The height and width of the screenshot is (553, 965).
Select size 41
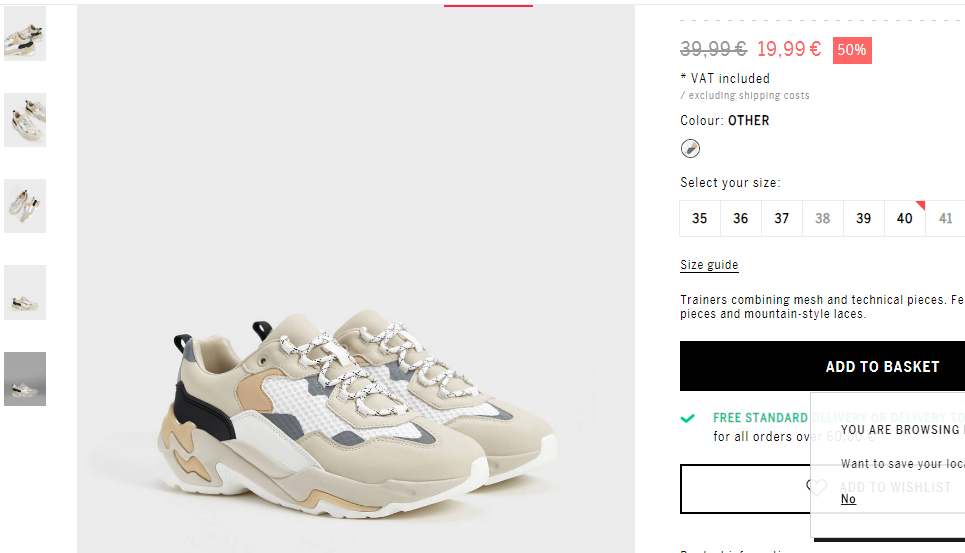[945, 218]
